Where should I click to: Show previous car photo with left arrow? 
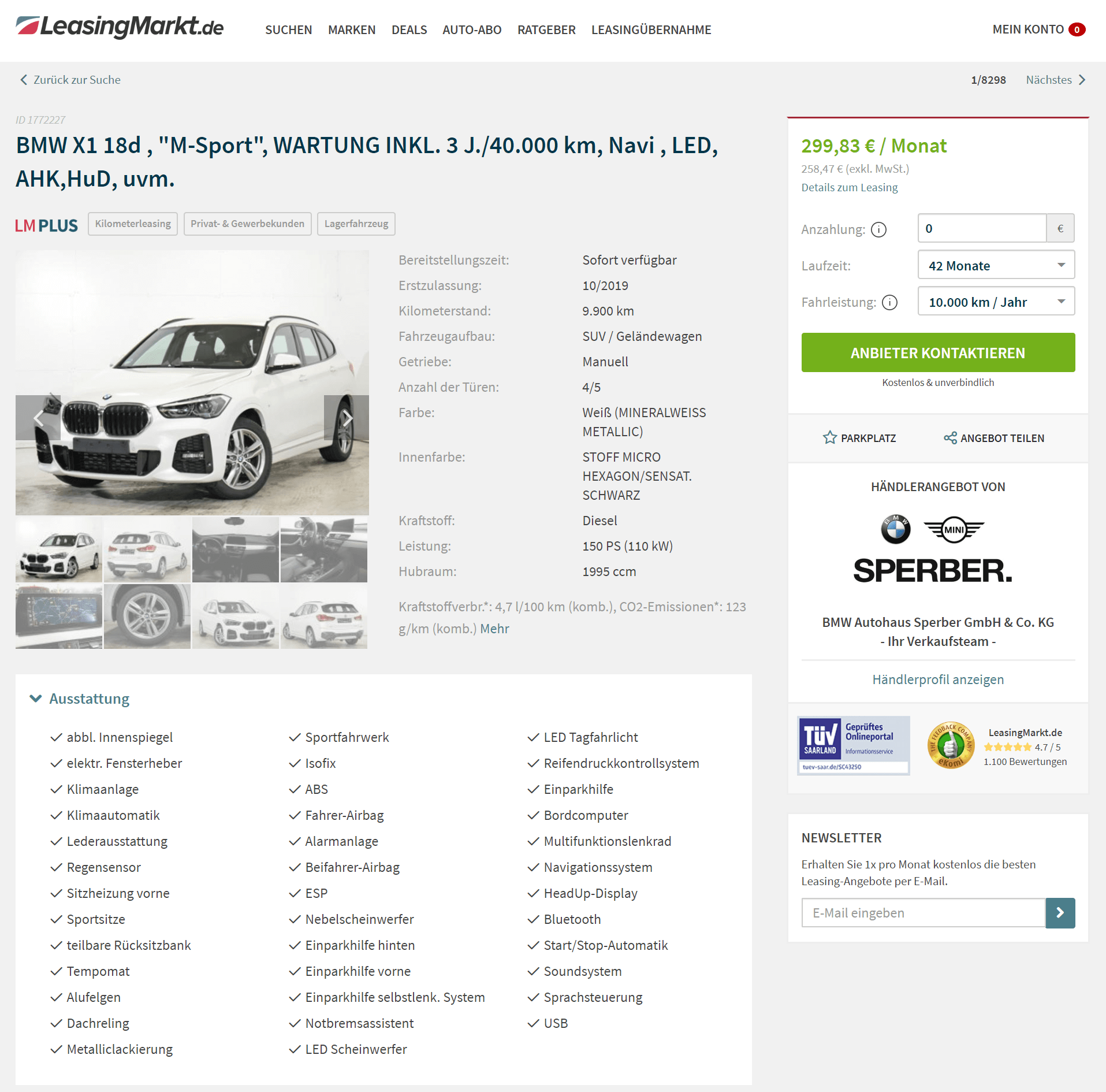click(38, 418)
